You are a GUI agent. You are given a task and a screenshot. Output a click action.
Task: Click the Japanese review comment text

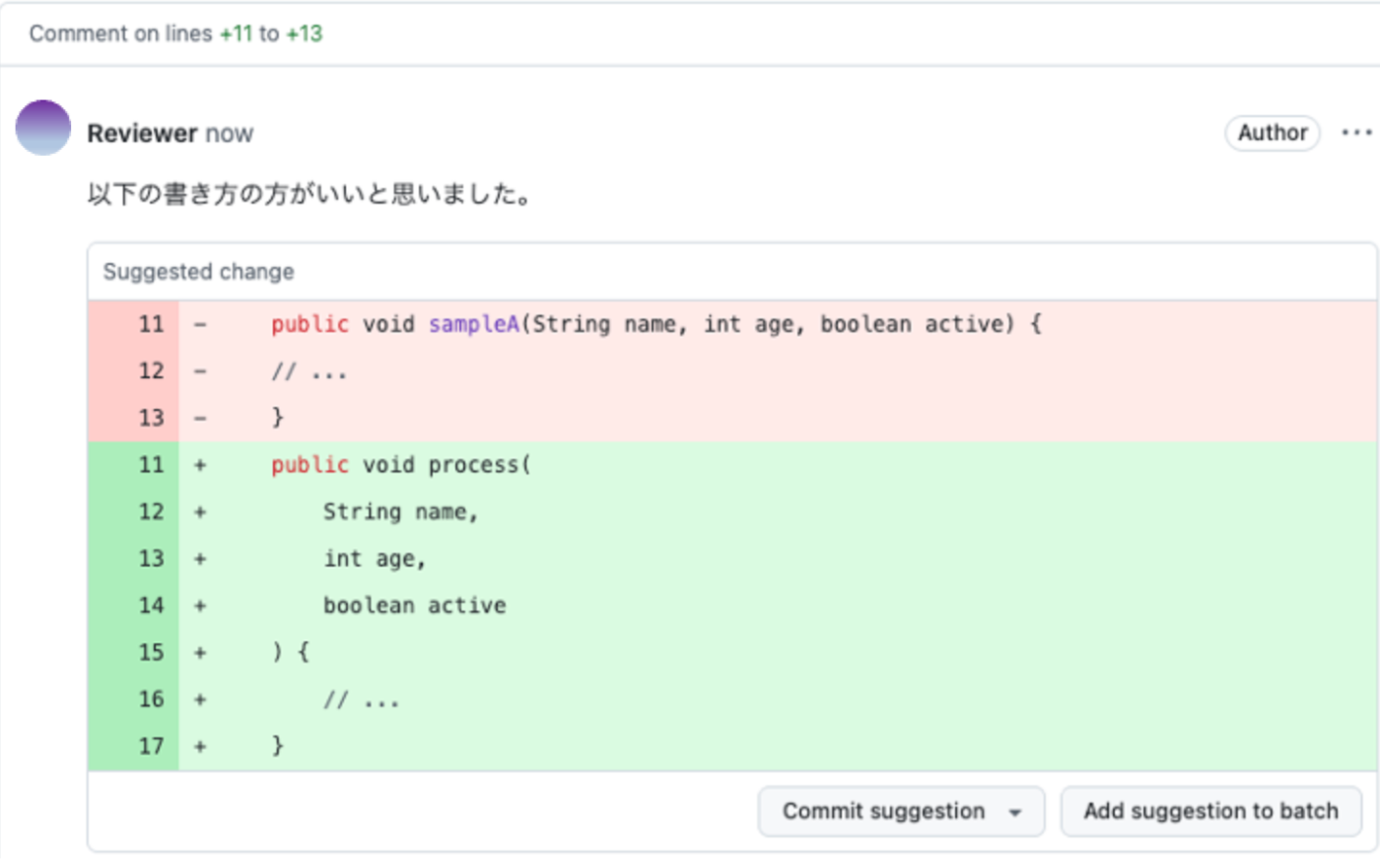click(x=310, y=194)
